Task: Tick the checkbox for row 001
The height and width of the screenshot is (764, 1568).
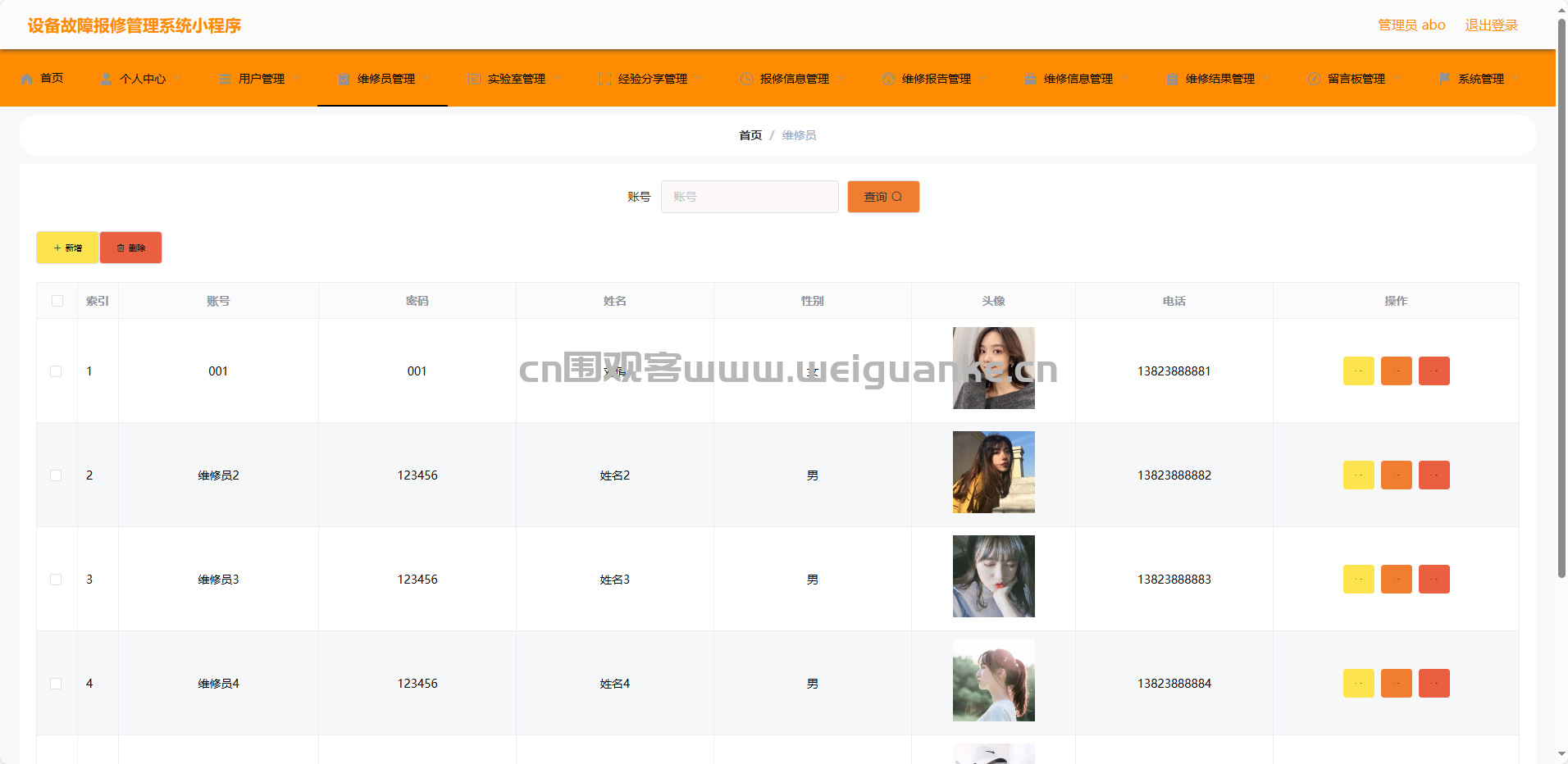Action: 56,371
